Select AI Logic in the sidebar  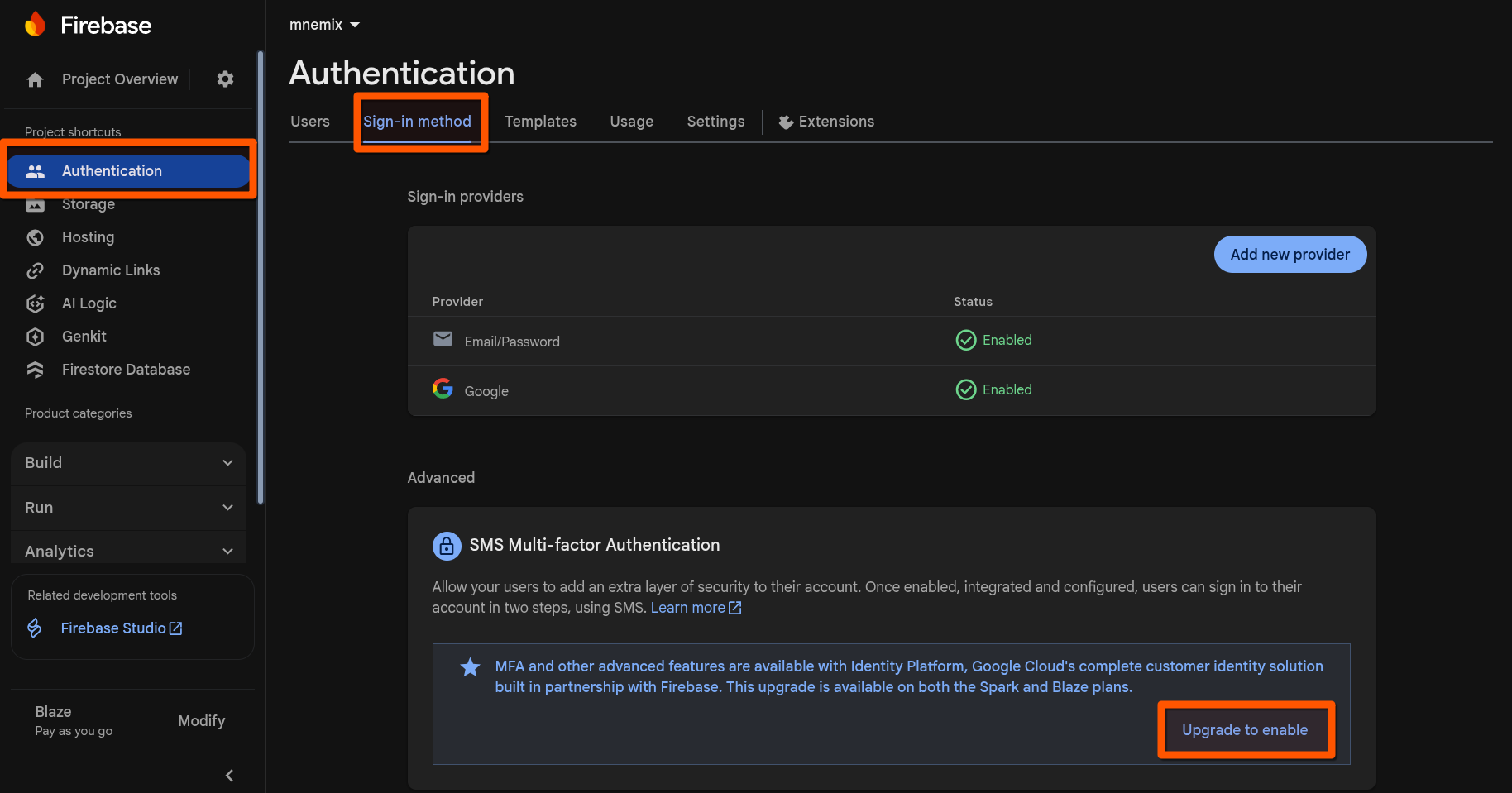pos(89,303)
